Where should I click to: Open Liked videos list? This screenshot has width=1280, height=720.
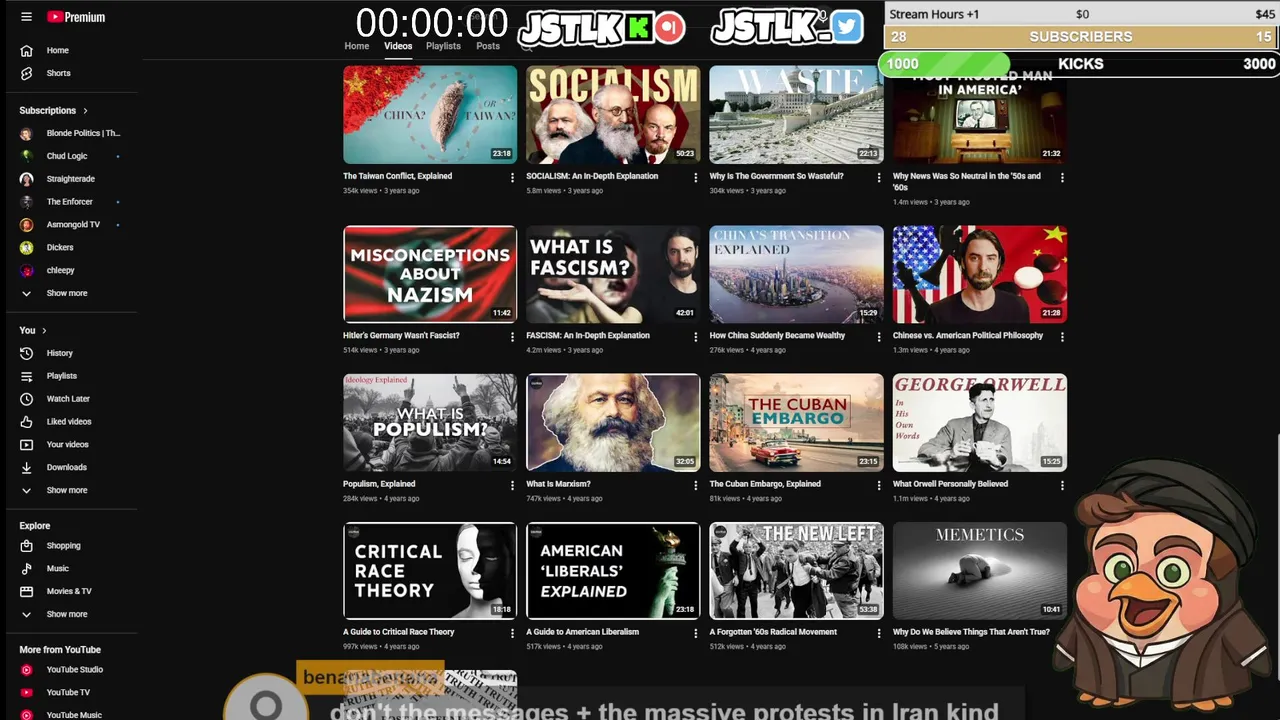coord(69,422)
